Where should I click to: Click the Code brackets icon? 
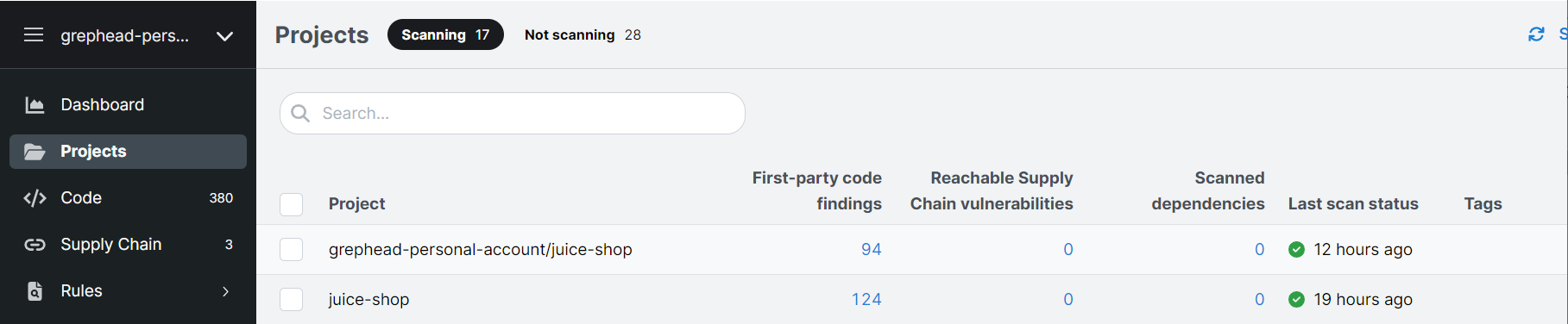[x=35, y=198]
